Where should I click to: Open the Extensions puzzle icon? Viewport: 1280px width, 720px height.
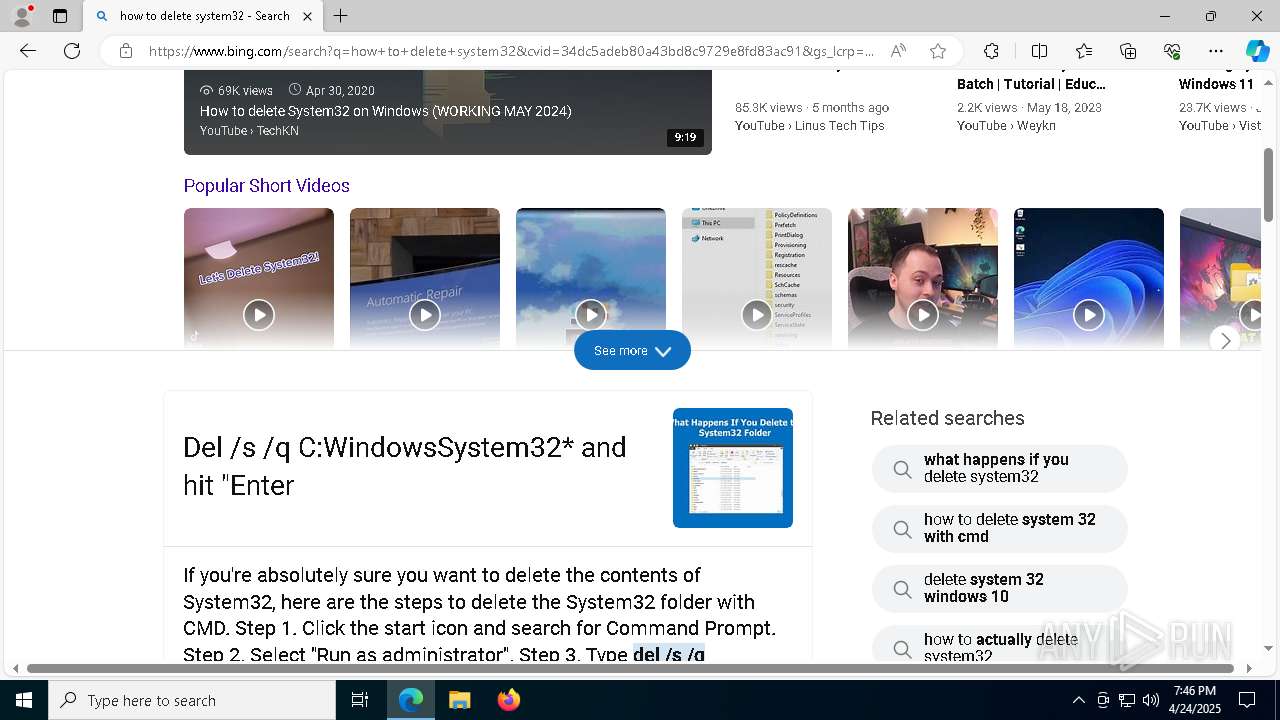coord(991,51)
